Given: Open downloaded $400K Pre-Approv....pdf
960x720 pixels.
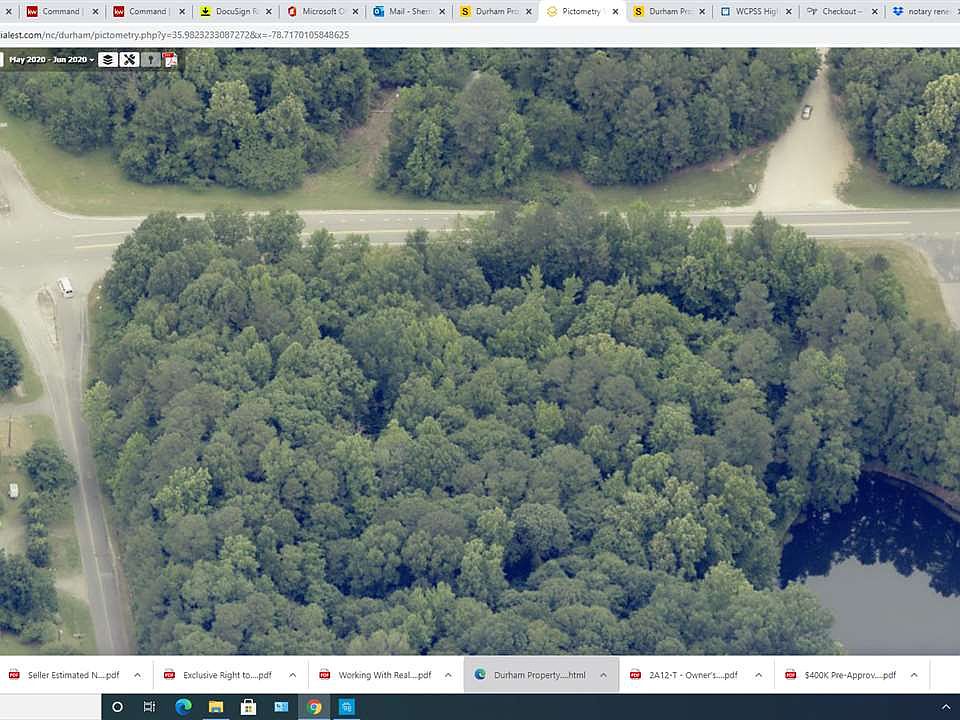Looking at the screenshot, I should 850,675.
